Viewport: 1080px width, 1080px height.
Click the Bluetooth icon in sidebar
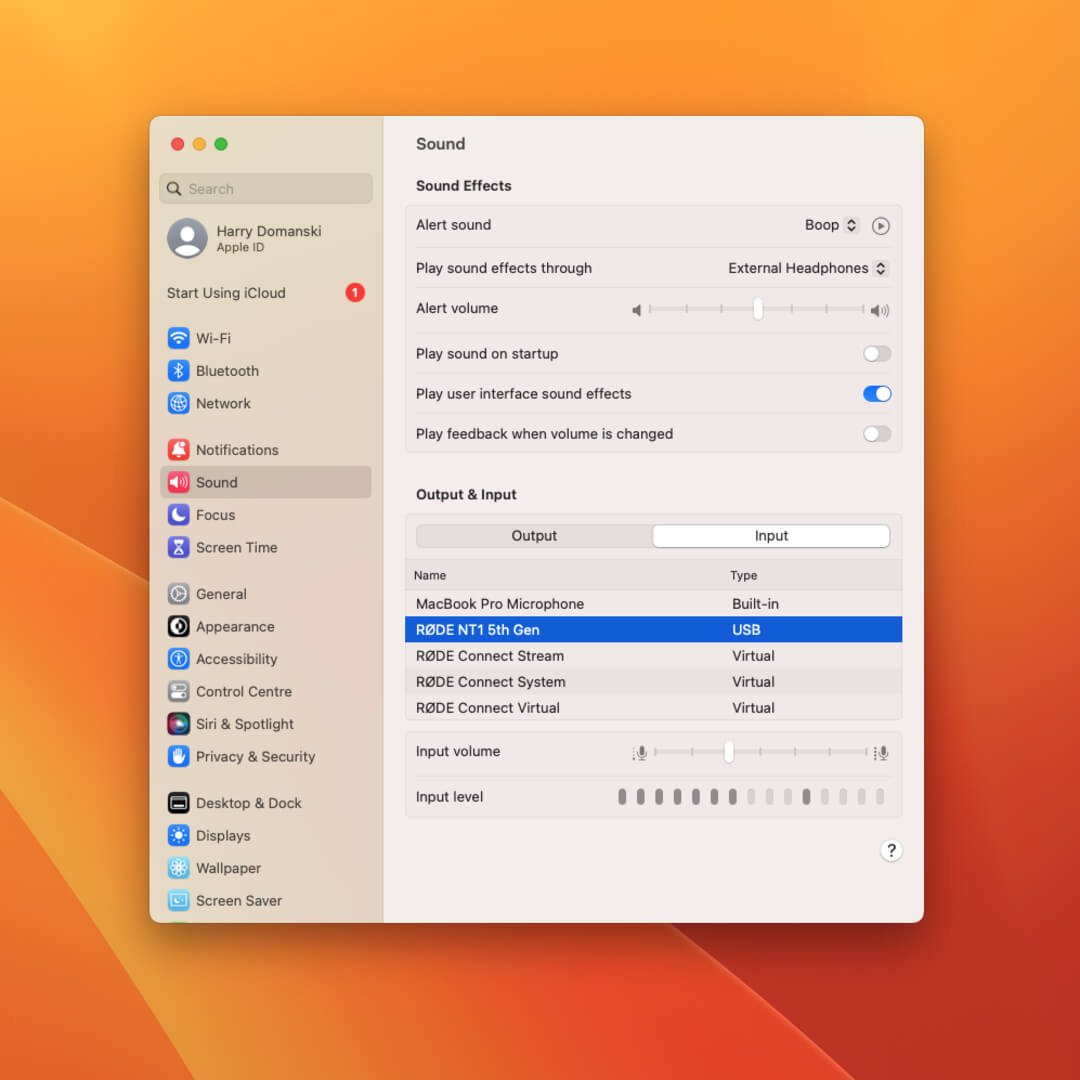coord(178,371)
